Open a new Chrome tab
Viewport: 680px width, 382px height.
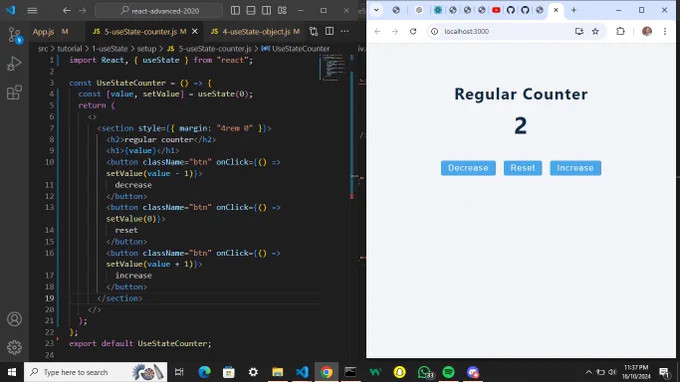pyautogui.click(x=574, y=10)
